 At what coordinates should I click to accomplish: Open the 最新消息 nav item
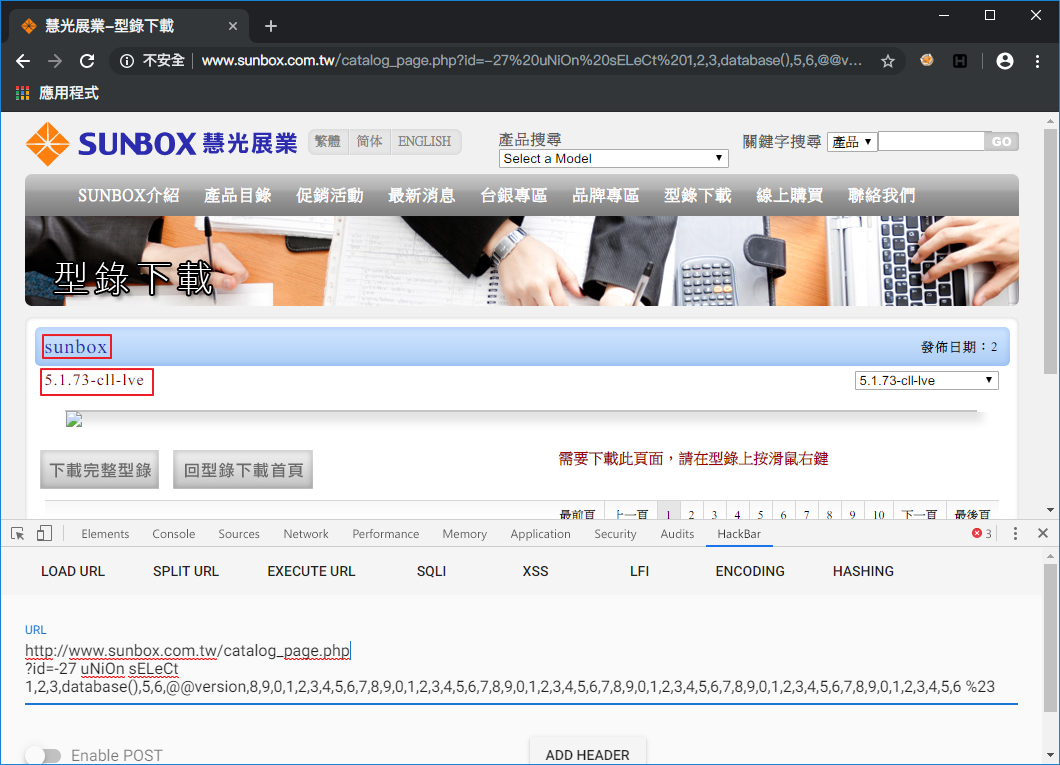coord(422,195)
